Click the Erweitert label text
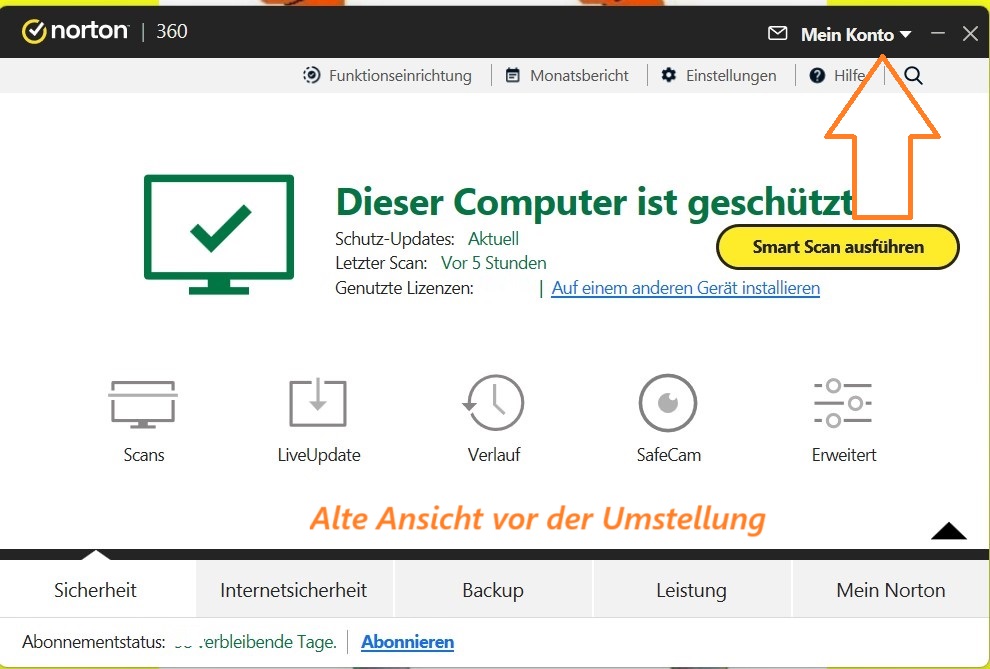This screenshot has height=669, width=990. coord(844,454)
